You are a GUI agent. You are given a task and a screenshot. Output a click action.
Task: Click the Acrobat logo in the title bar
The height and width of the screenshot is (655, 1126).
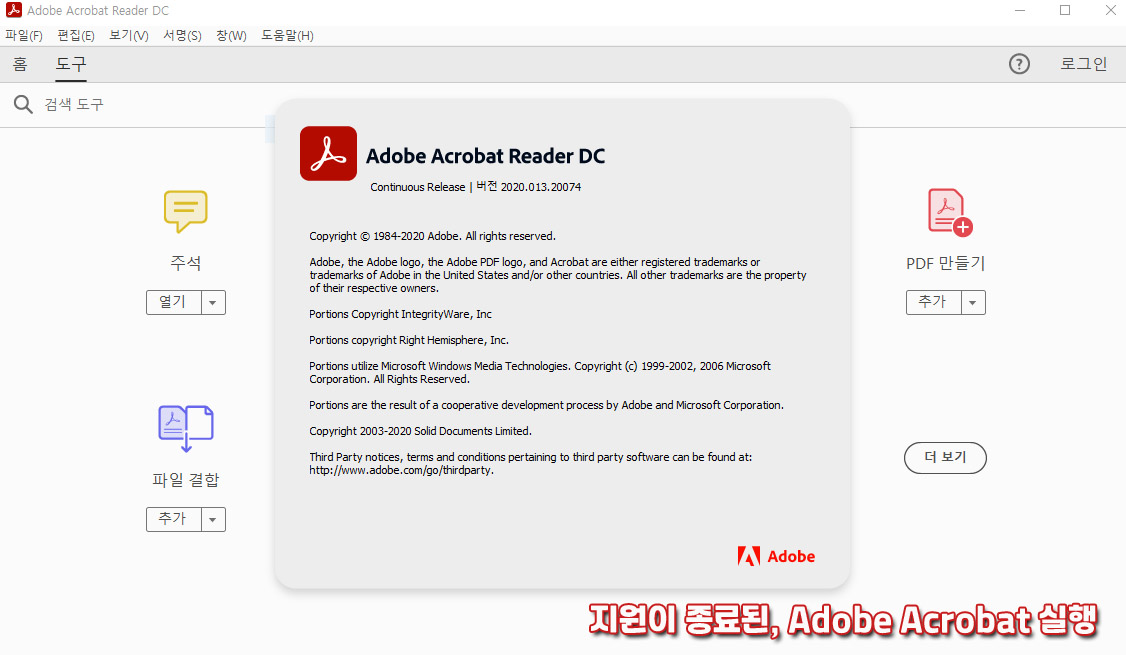(14, 10)
